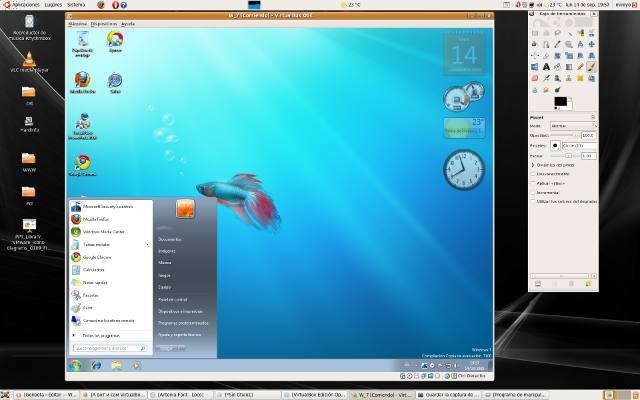
Task: Open the Recycle Bin on Windows desktop
Action: pyautogui.click(x=82, y=42)
